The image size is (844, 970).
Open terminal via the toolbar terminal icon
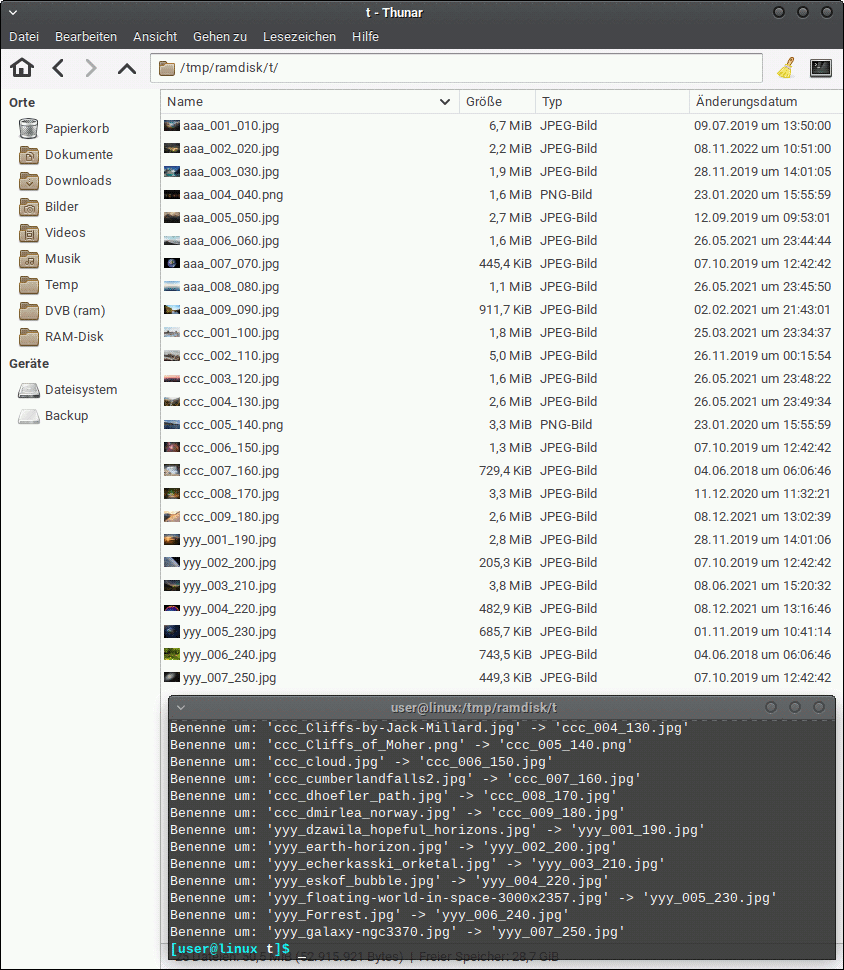[820, 67]
